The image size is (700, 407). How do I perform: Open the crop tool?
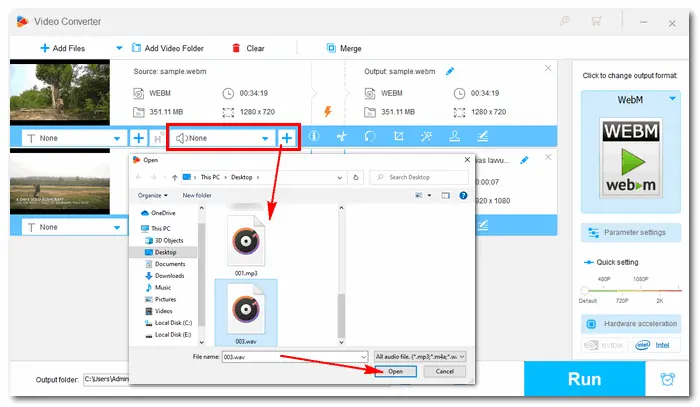coord(398,136)
